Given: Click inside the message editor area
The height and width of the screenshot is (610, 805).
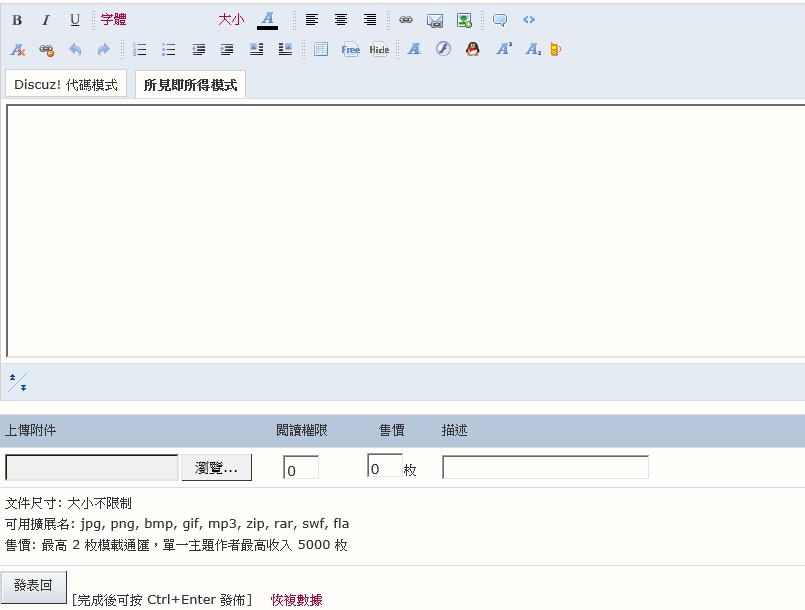Looking at the screenshot, I should click(406, 231).
